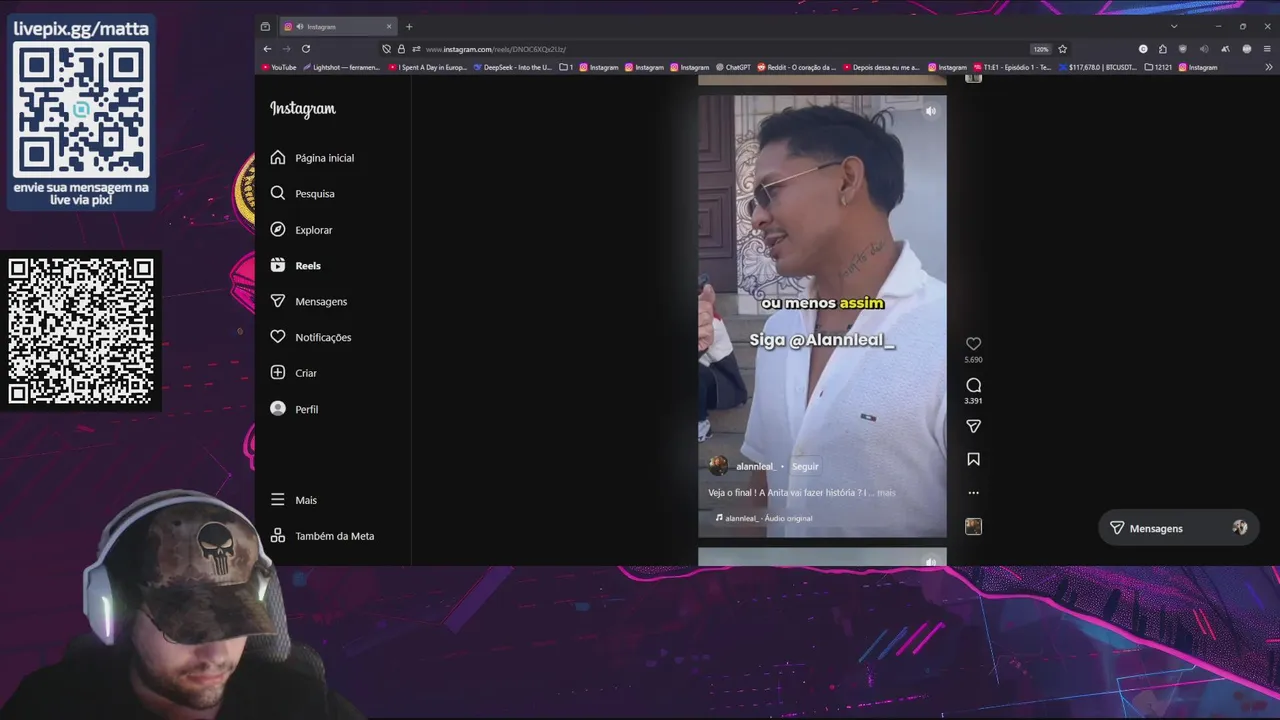Toggle sound on the next reel below
The width and height of the screenshot is (1280, 720).
(930, 562)
